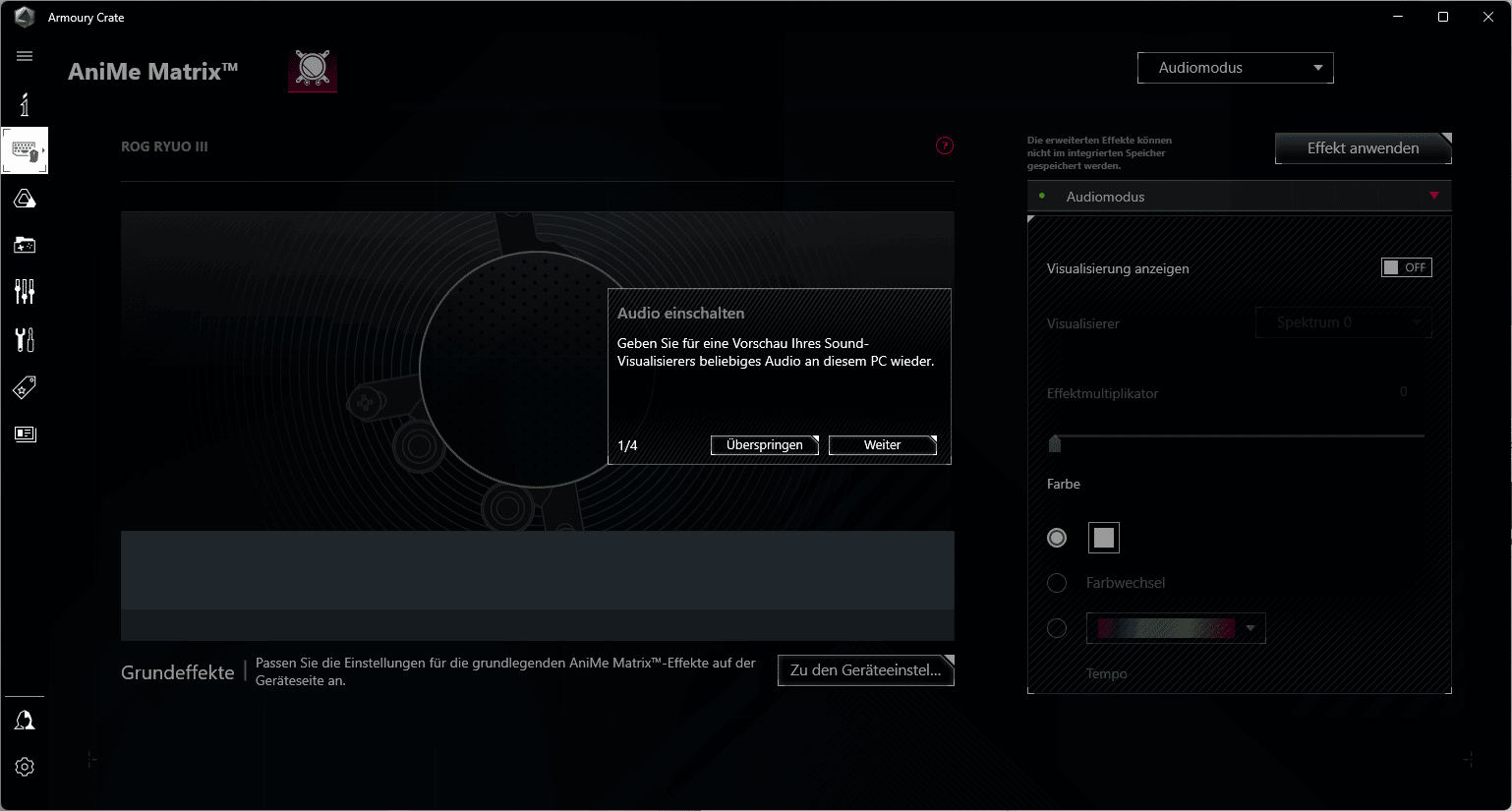Select the Devices keyboard sidebar icon
This screenshot has height=811, width=1512.
point(25,151)
